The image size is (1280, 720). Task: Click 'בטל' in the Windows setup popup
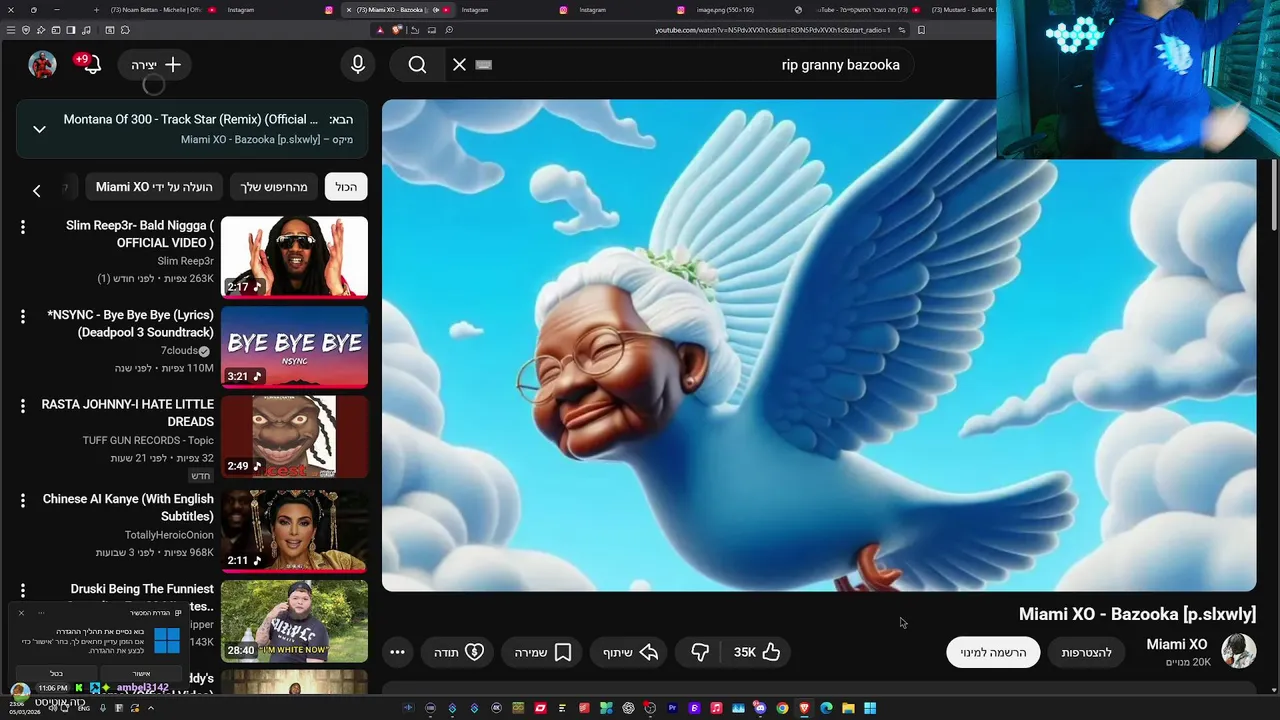pos(57,673)
